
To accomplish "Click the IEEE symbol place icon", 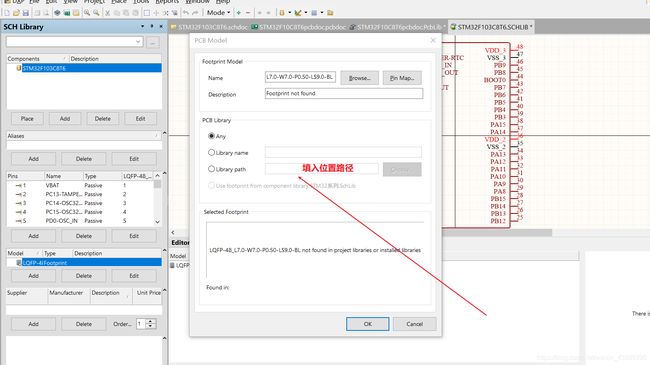I will tap(282, 13).
